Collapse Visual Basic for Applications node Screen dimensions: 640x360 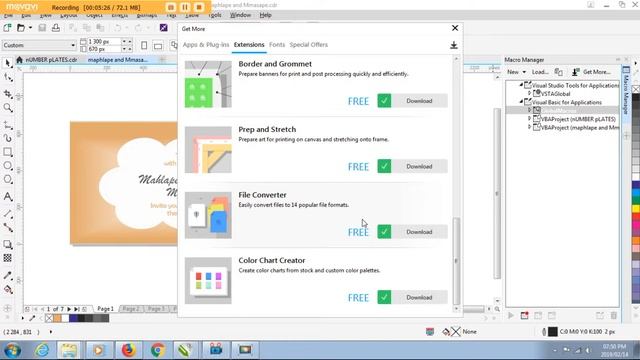coord(521,102)
